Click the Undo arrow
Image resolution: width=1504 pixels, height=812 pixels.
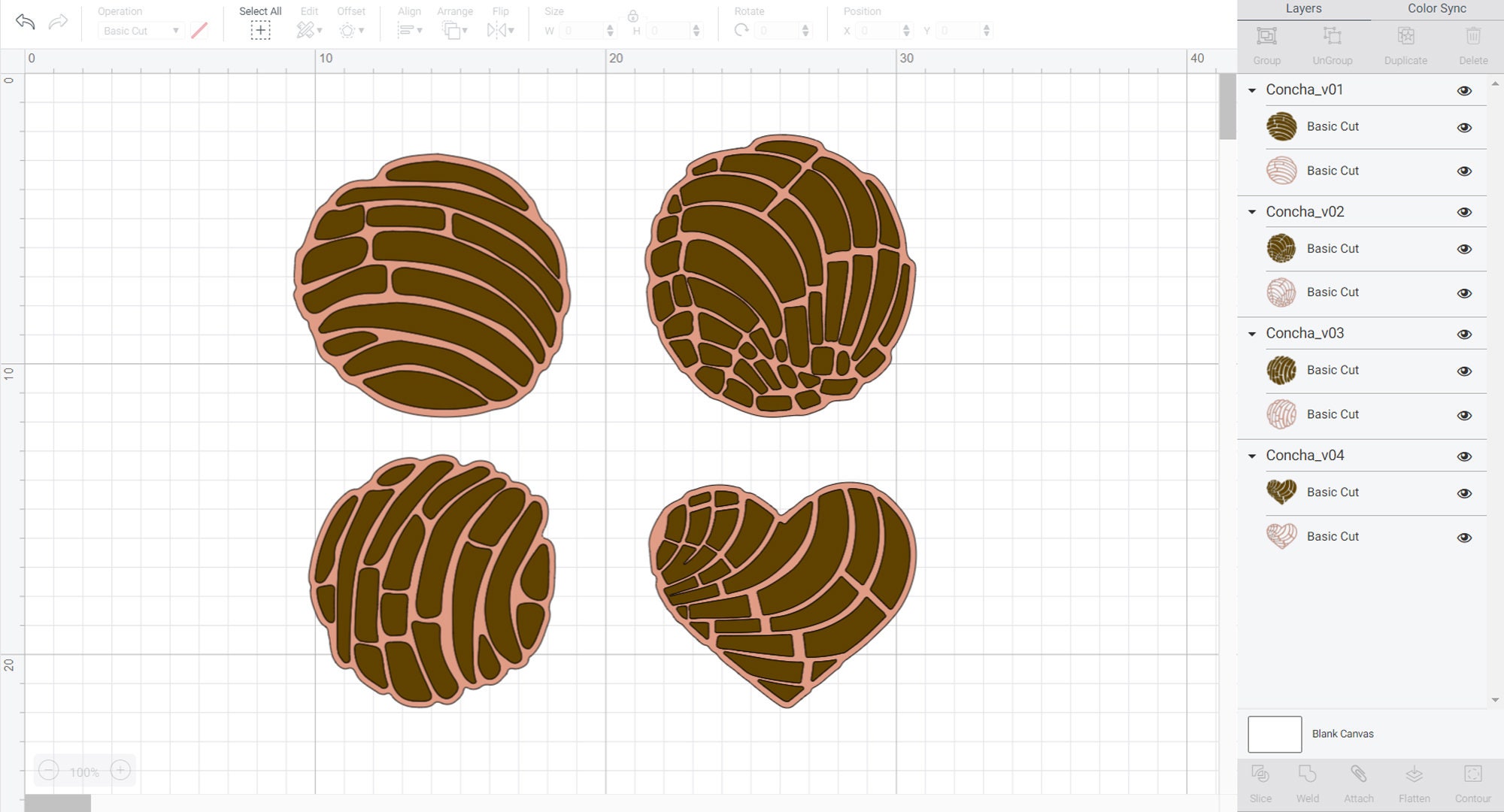[26, 22]
